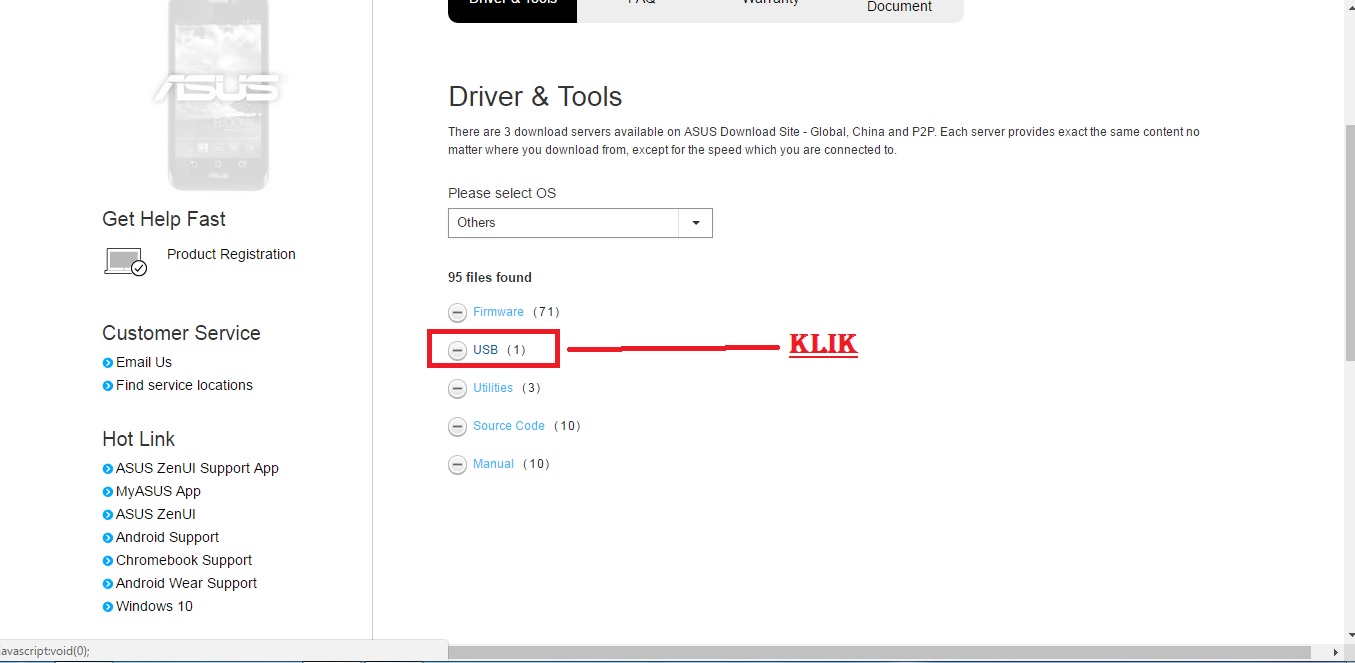Click the Android Wear Support bullet icon
Viewport: 1355px width, 663px height.
point(107,584)
